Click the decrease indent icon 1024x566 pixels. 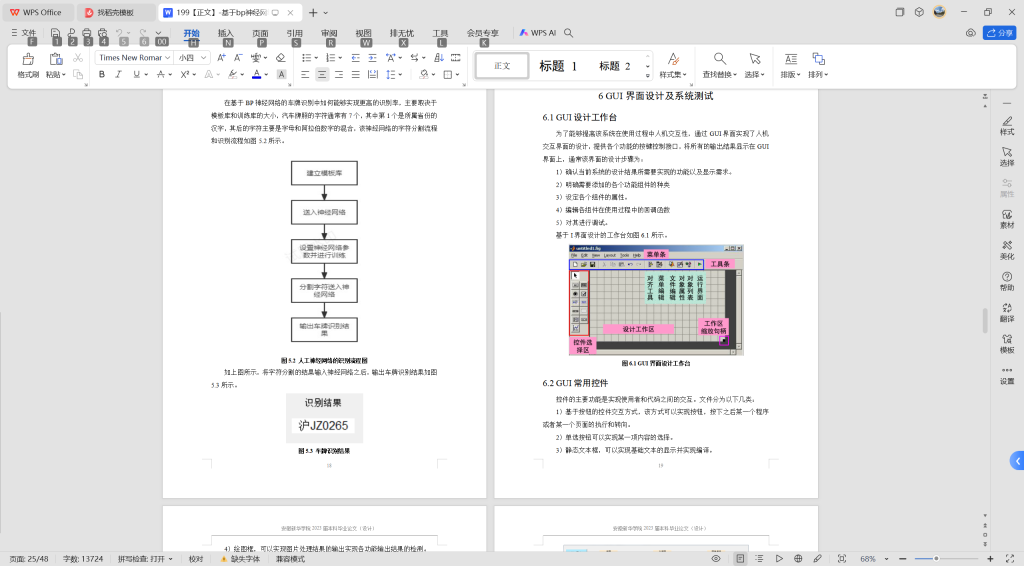pyautogui.click(x=355, y=57)
